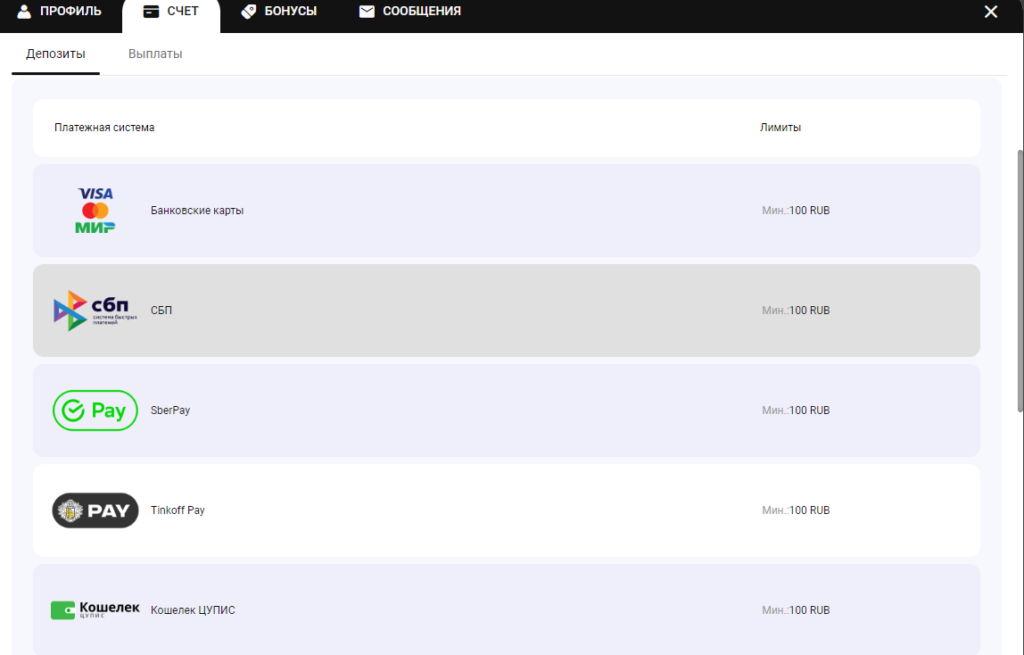Select the Депозиты sub-tab
Viewport: 1024px width, 655px height.
click(56, 54)
